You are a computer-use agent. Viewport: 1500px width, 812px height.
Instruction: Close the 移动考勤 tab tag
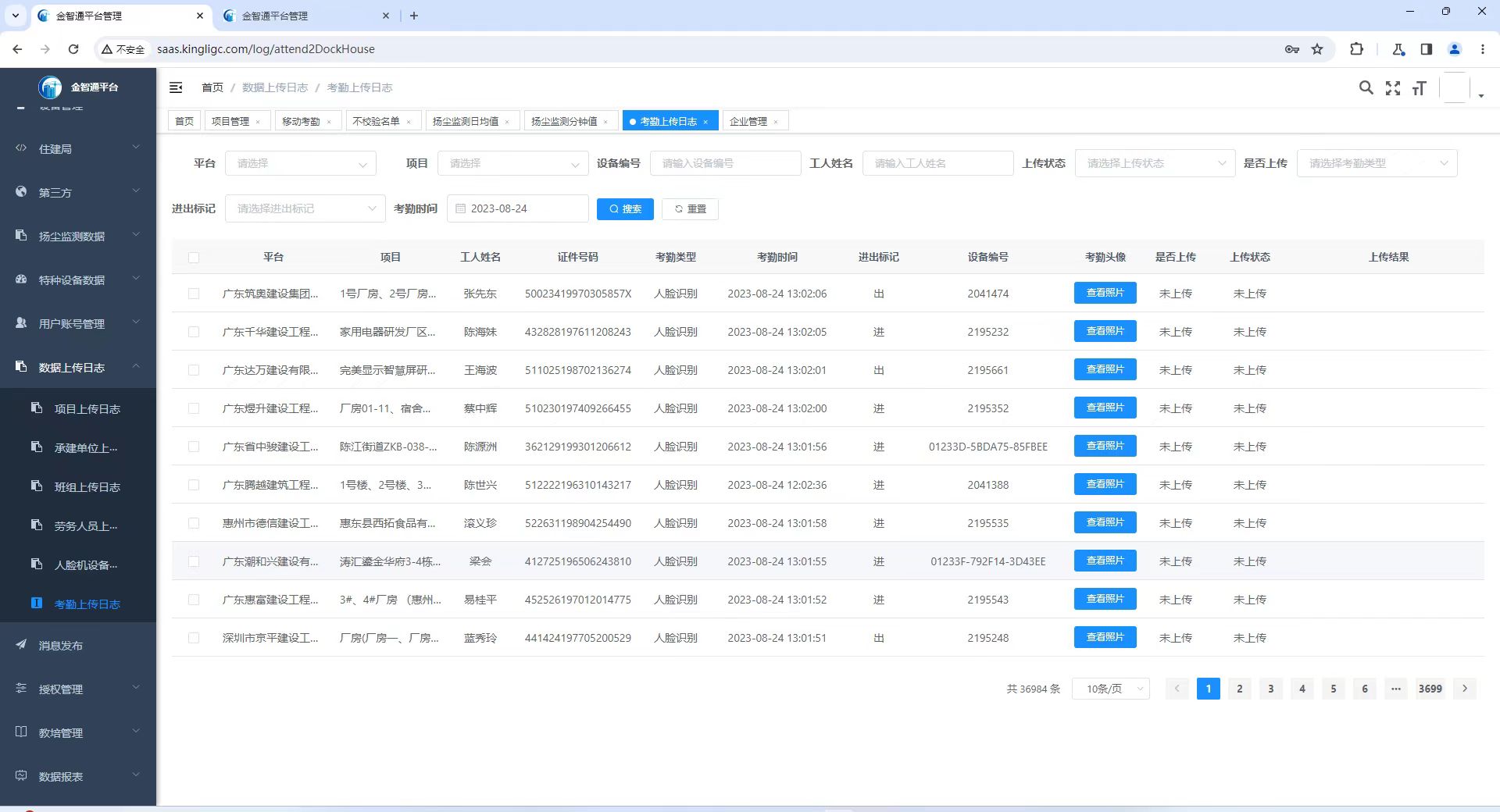pos(329,122)
